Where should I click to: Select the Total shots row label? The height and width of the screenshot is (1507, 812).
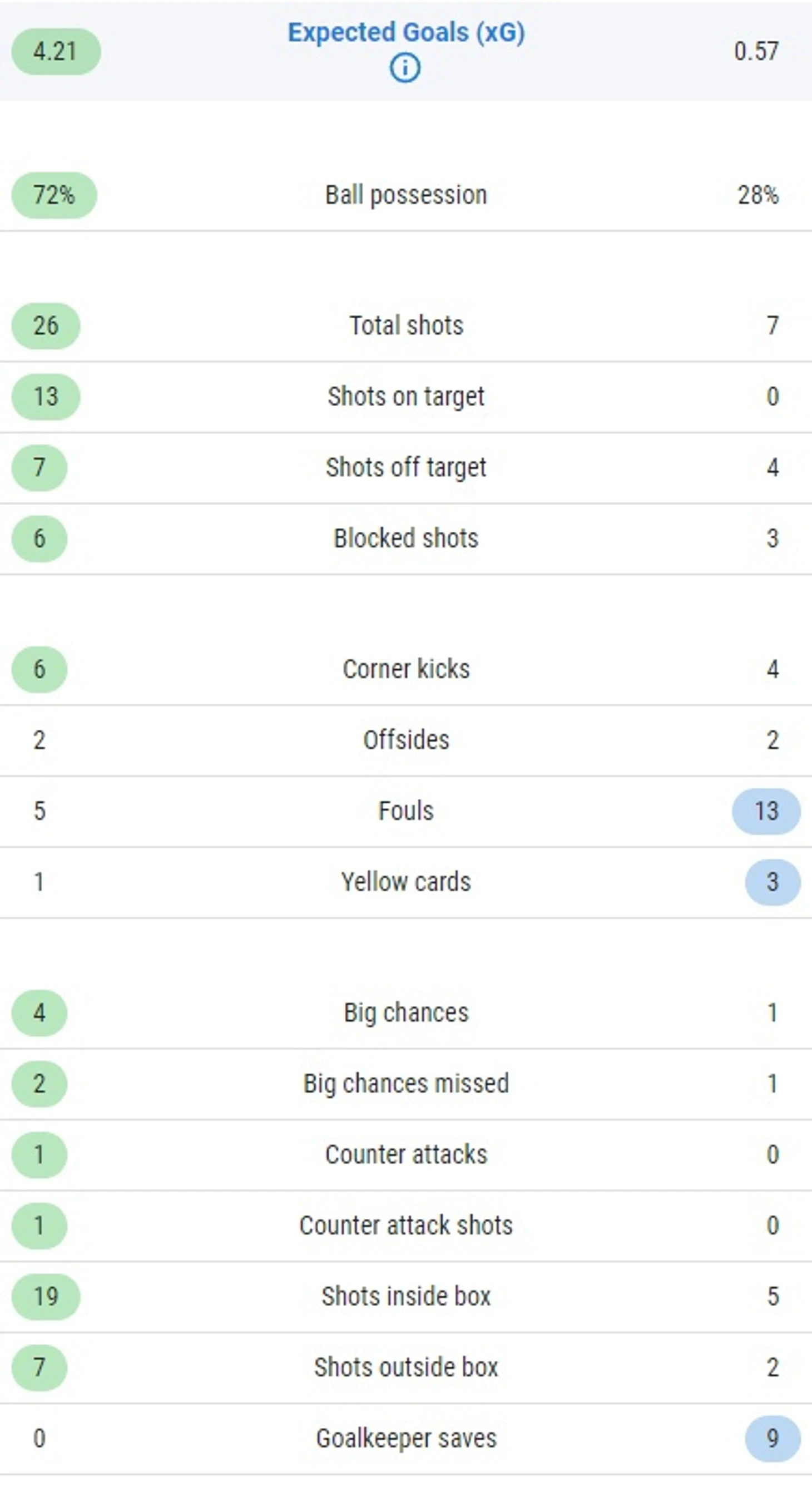pyautogui.click(x=406, y=325)
